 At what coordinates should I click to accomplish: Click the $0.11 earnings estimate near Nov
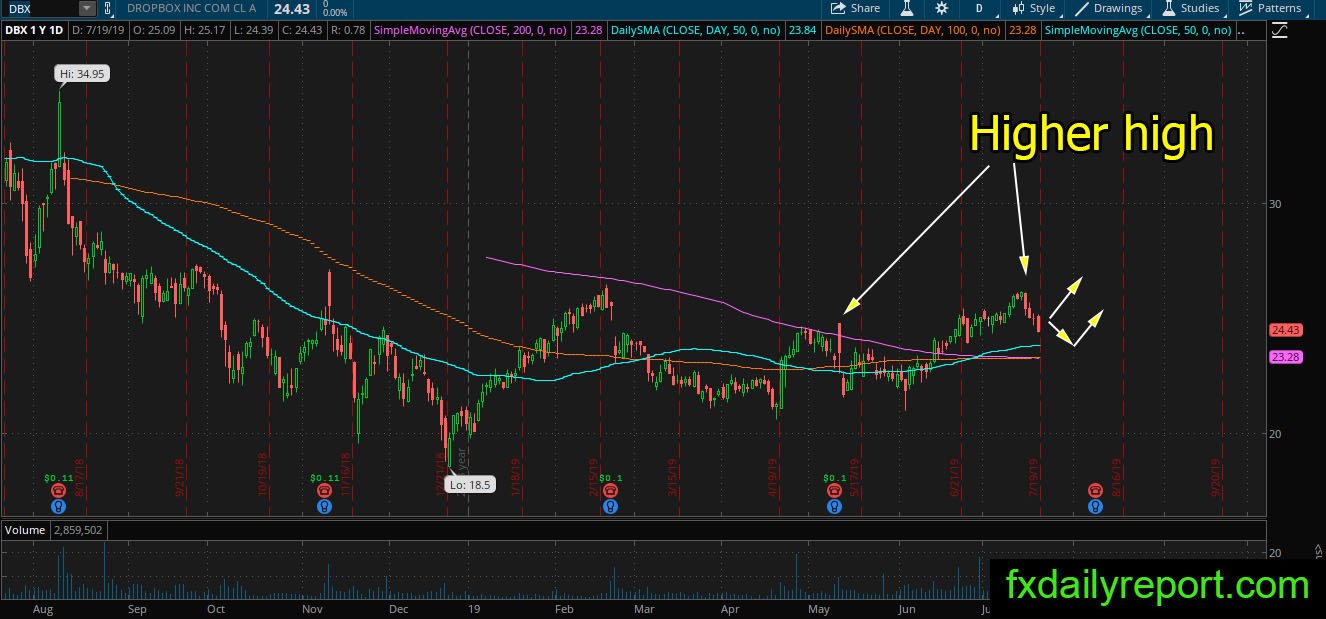tap(325, 478)
